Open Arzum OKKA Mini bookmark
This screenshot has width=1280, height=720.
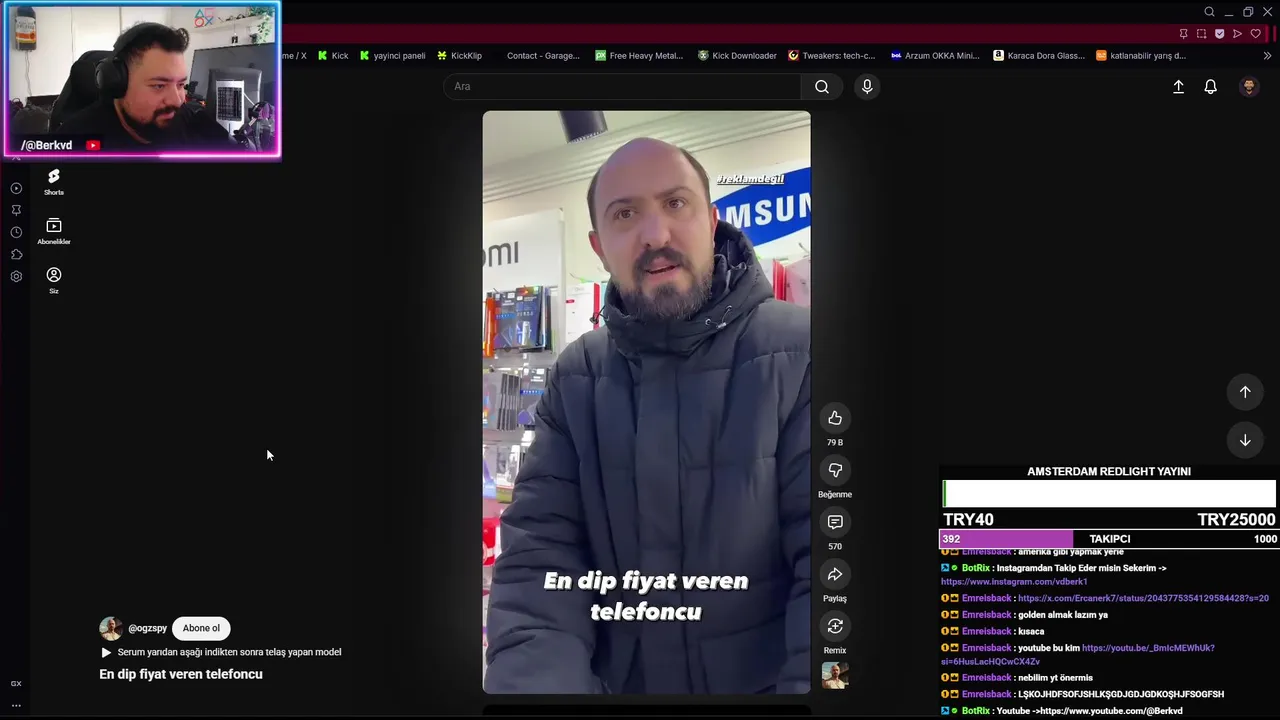click(935, 56)
